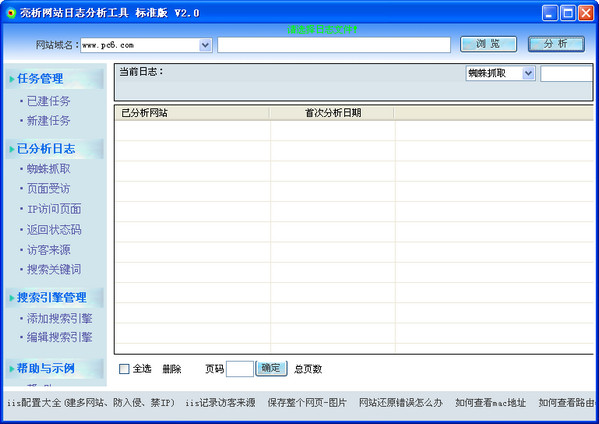Expand the 已分析日志 section header
Screen dimensions: 599x424
[x=55, y=149]
